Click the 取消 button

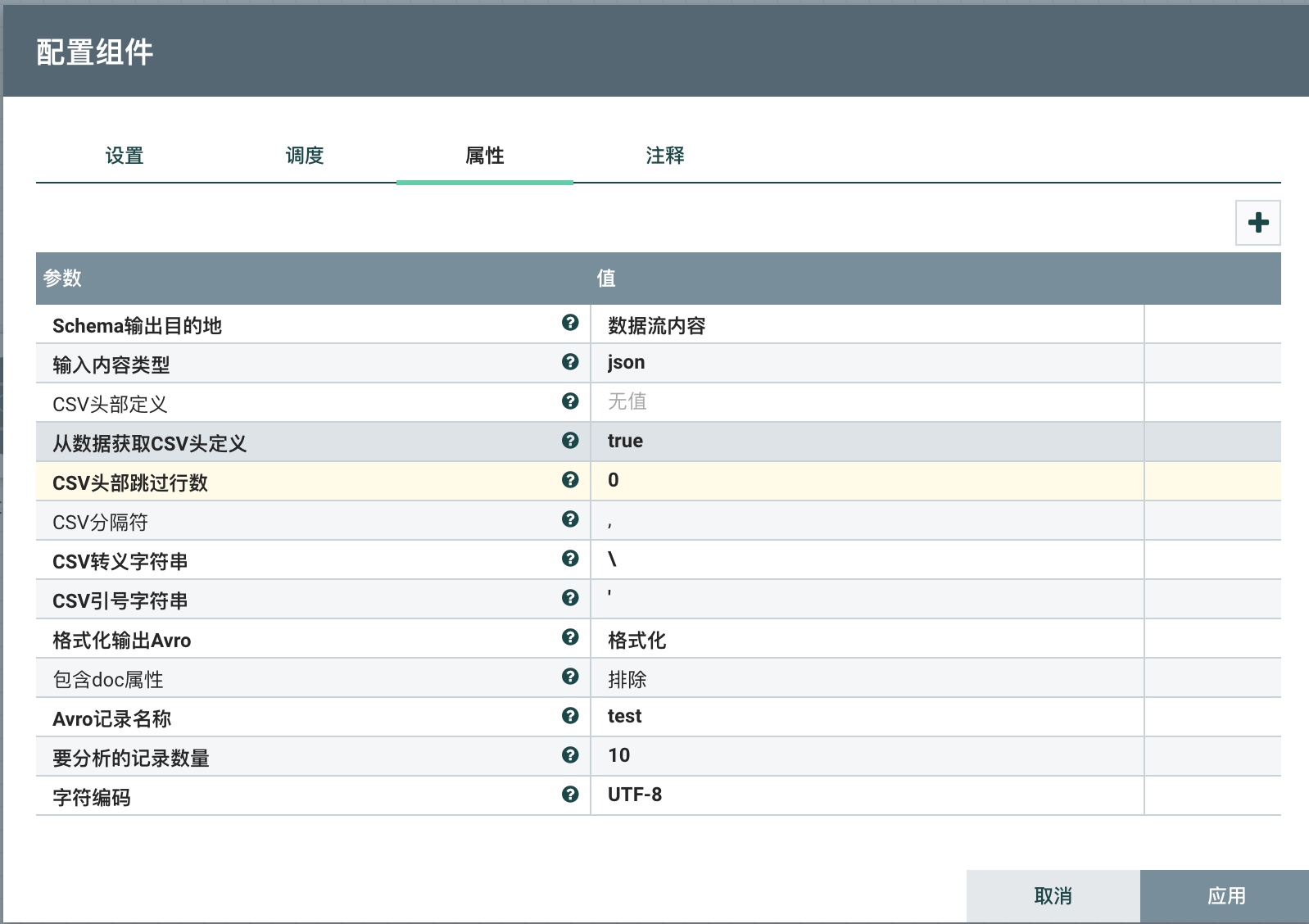pos(1053,896)
